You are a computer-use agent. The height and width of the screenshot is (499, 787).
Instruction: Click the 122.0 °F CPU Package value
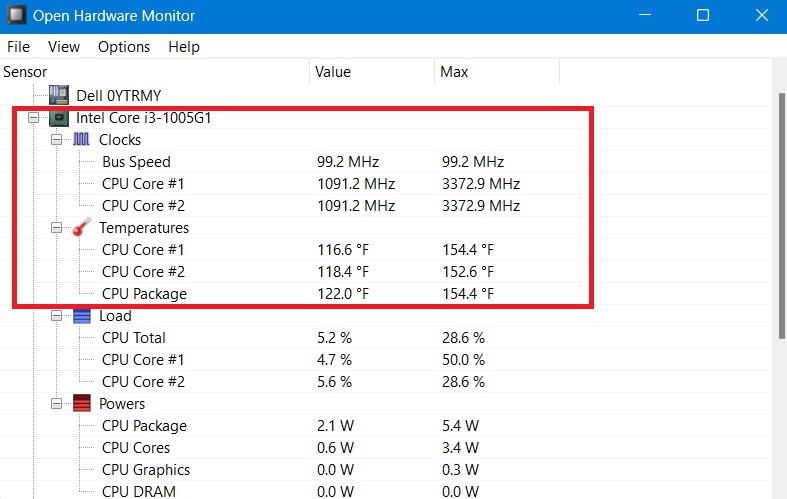click(x=343, y=294)
